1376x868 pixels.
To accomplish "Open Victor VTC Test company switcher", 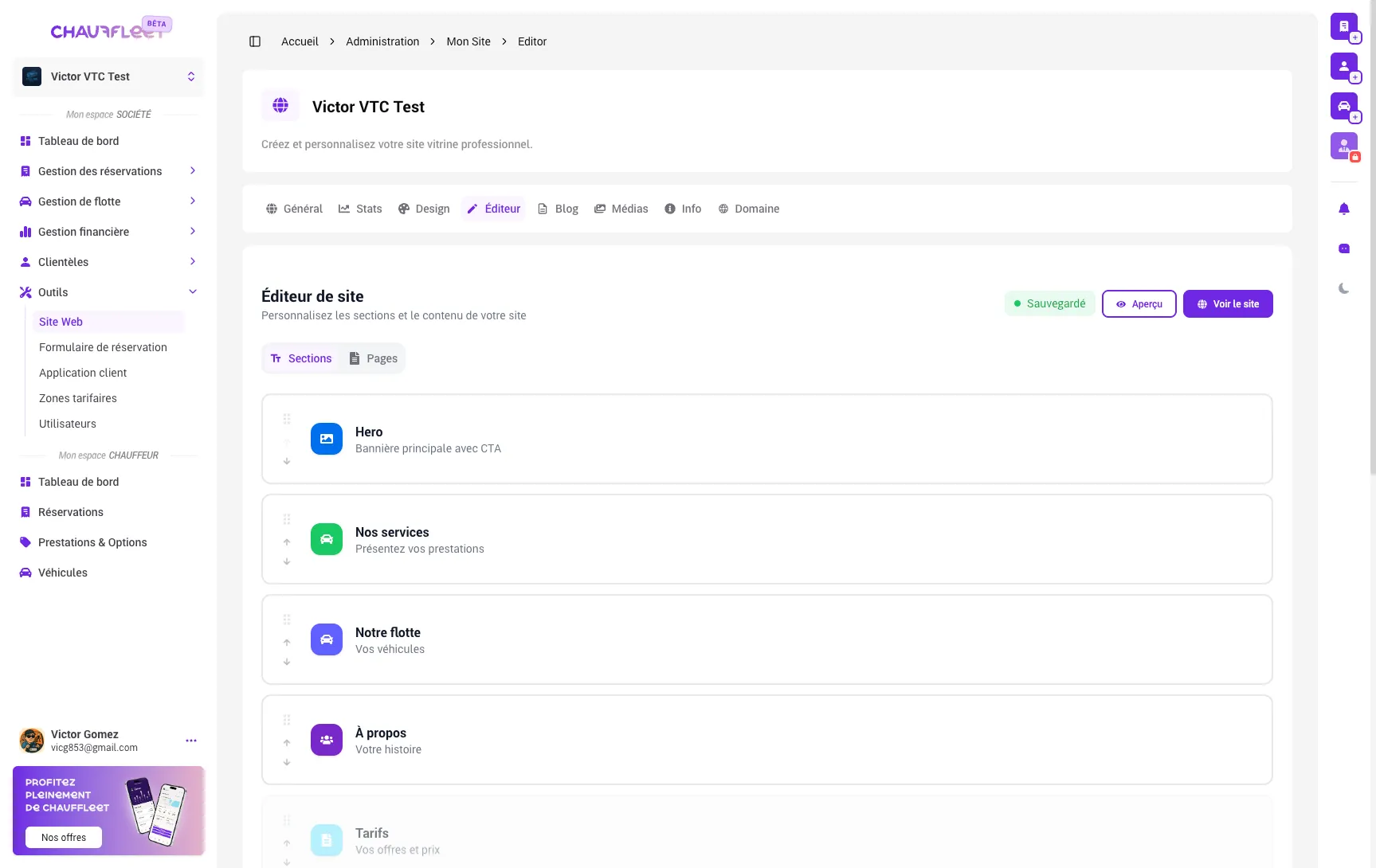I will tap(108, 76).
